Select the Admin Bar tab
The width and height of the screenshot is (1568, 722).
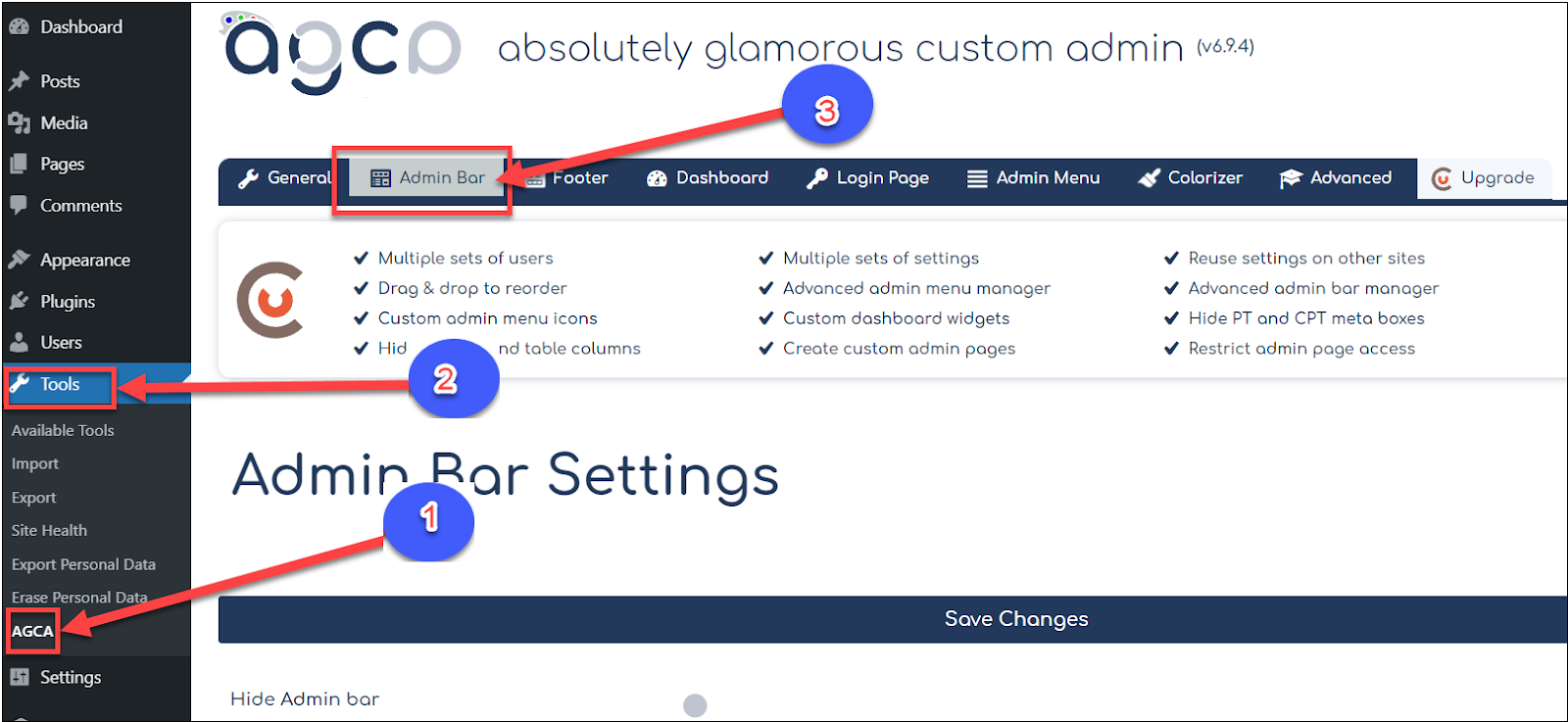click(x=428, y=178)
